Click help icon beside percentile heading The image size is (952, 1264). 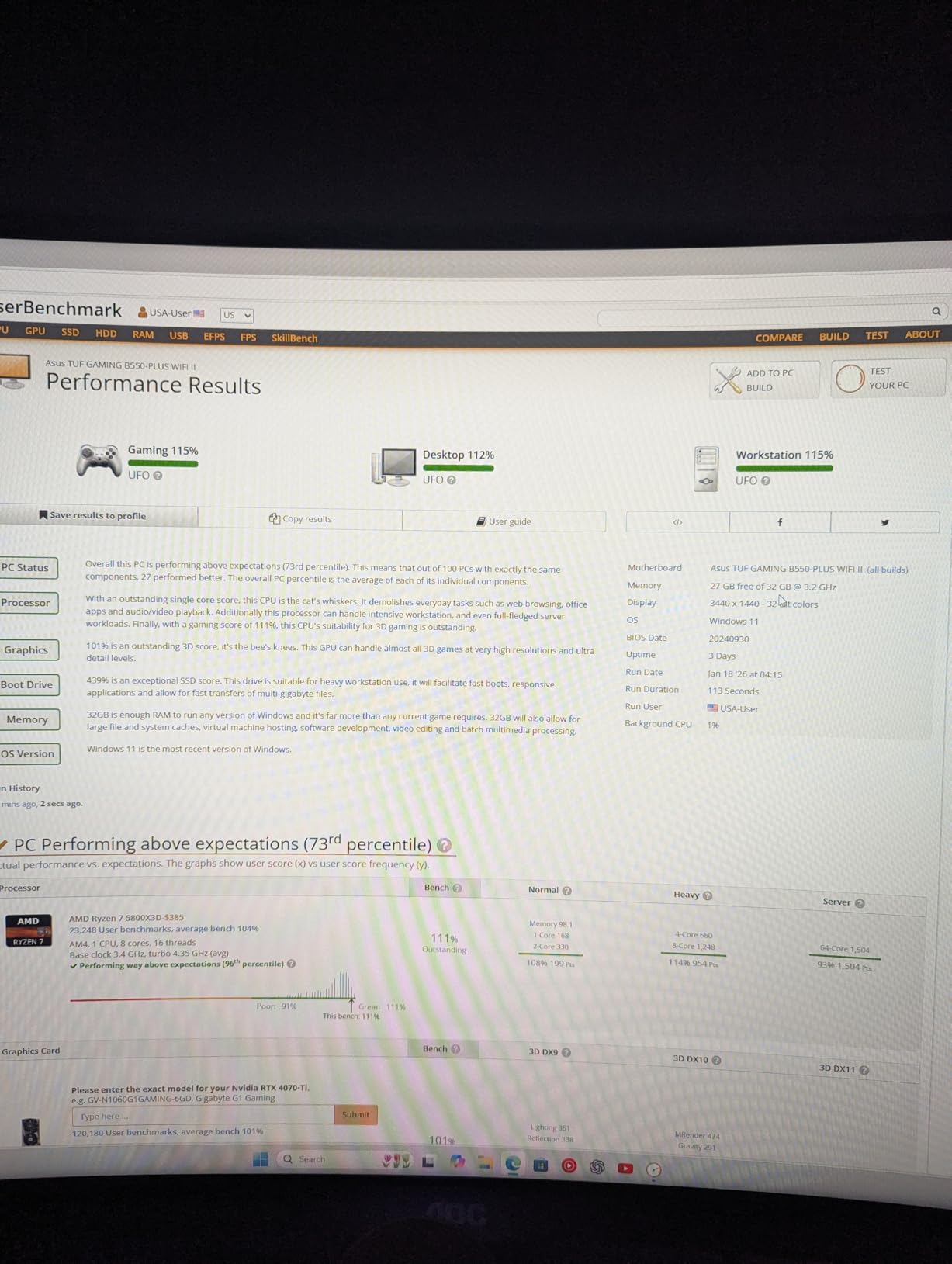click(x=444, y=845)
